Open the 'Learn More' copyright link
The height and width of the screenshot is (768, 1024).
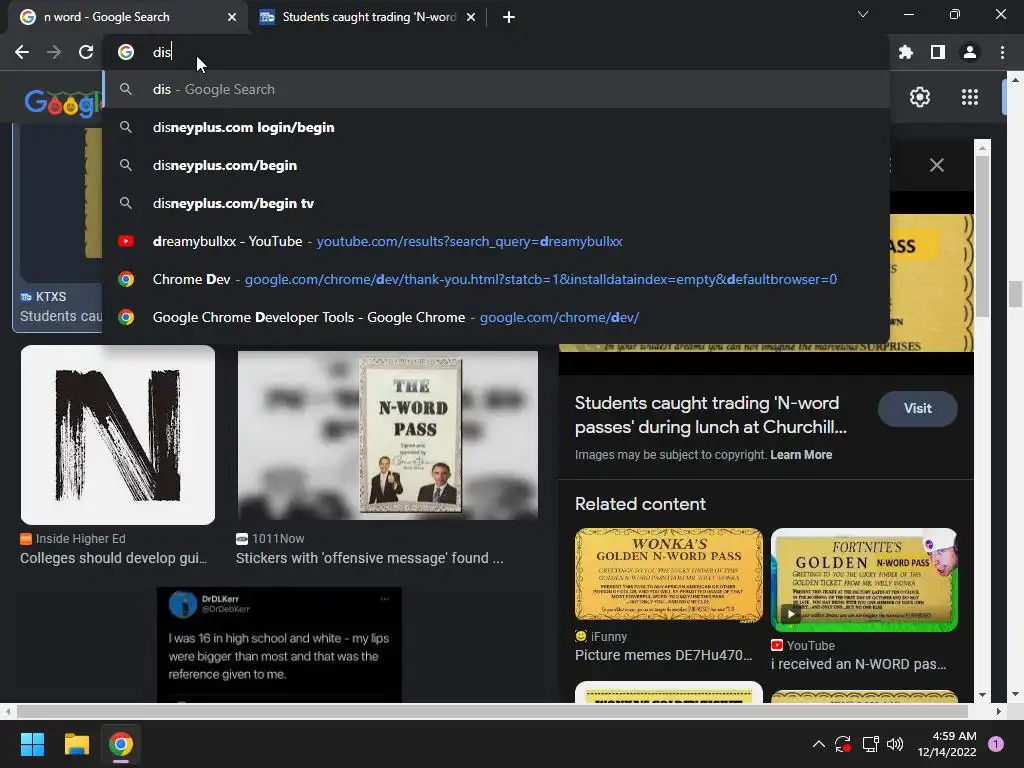point(801,455)
